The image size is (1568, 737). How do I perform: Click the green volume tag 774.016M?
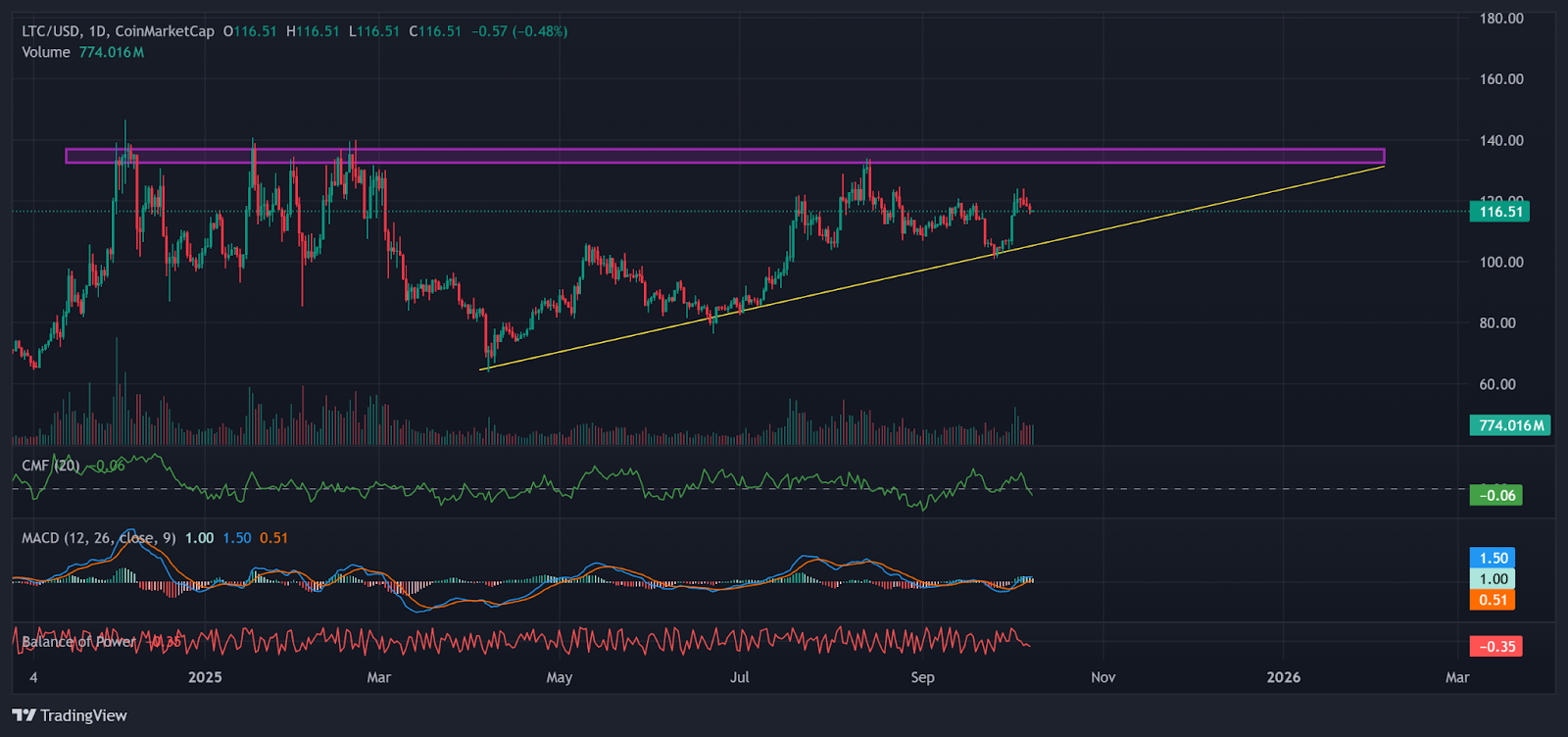[x=1509, y=425]
